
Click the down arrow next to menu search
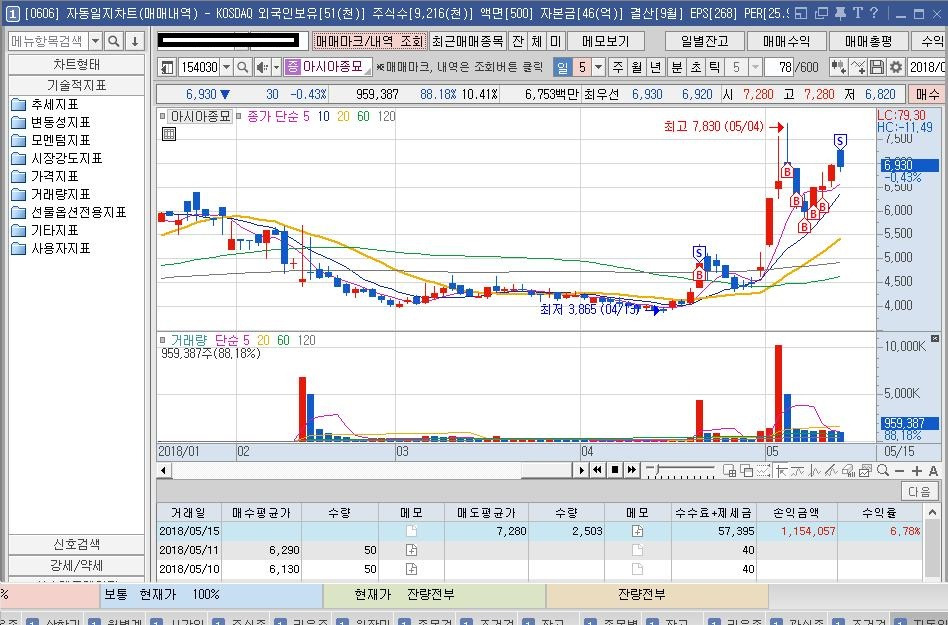[x=135, y=41]
